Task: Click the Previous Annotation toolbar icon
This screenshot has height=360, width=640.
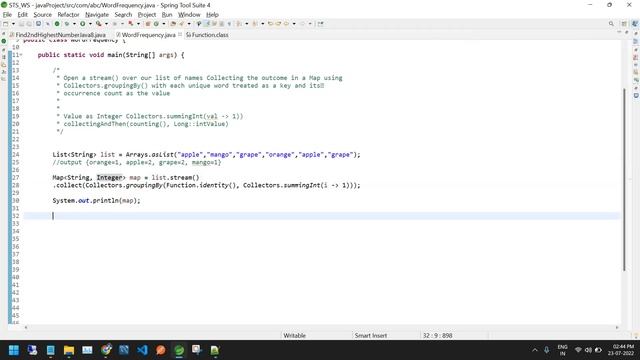Action: pos(255,24)
